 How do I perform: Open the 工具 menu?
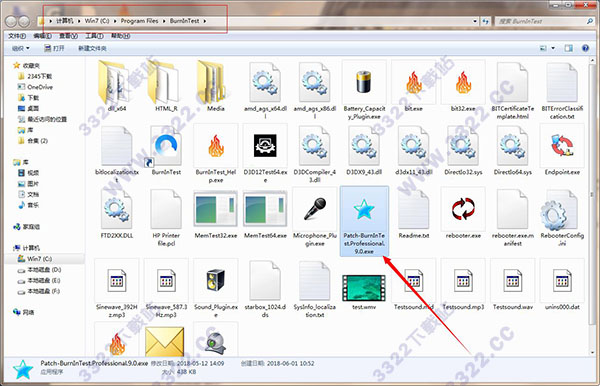(x=94, y=36)
